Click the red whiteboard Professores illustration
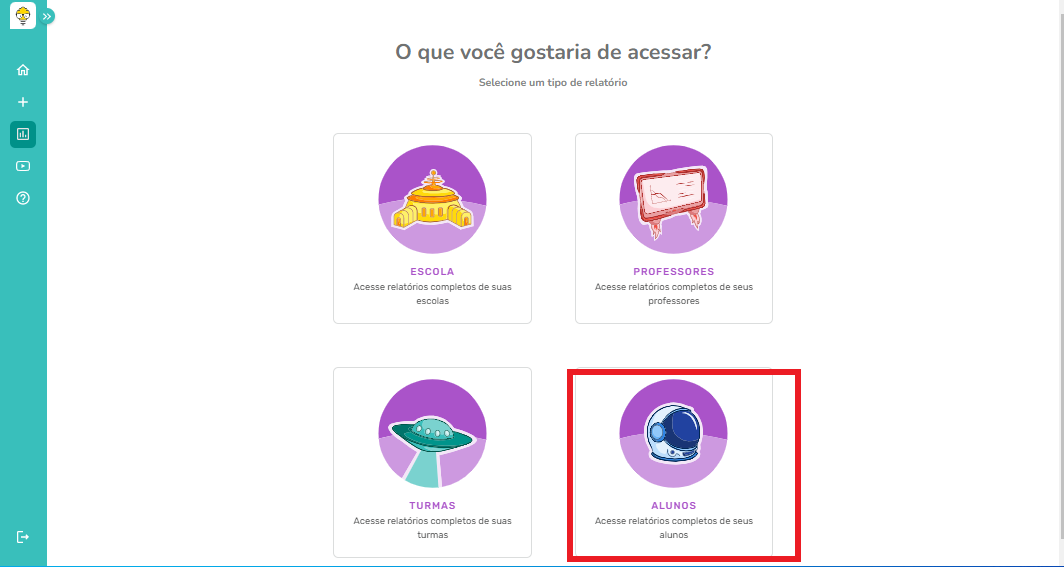Viewport: 1064px width, 567px height. 673,200
